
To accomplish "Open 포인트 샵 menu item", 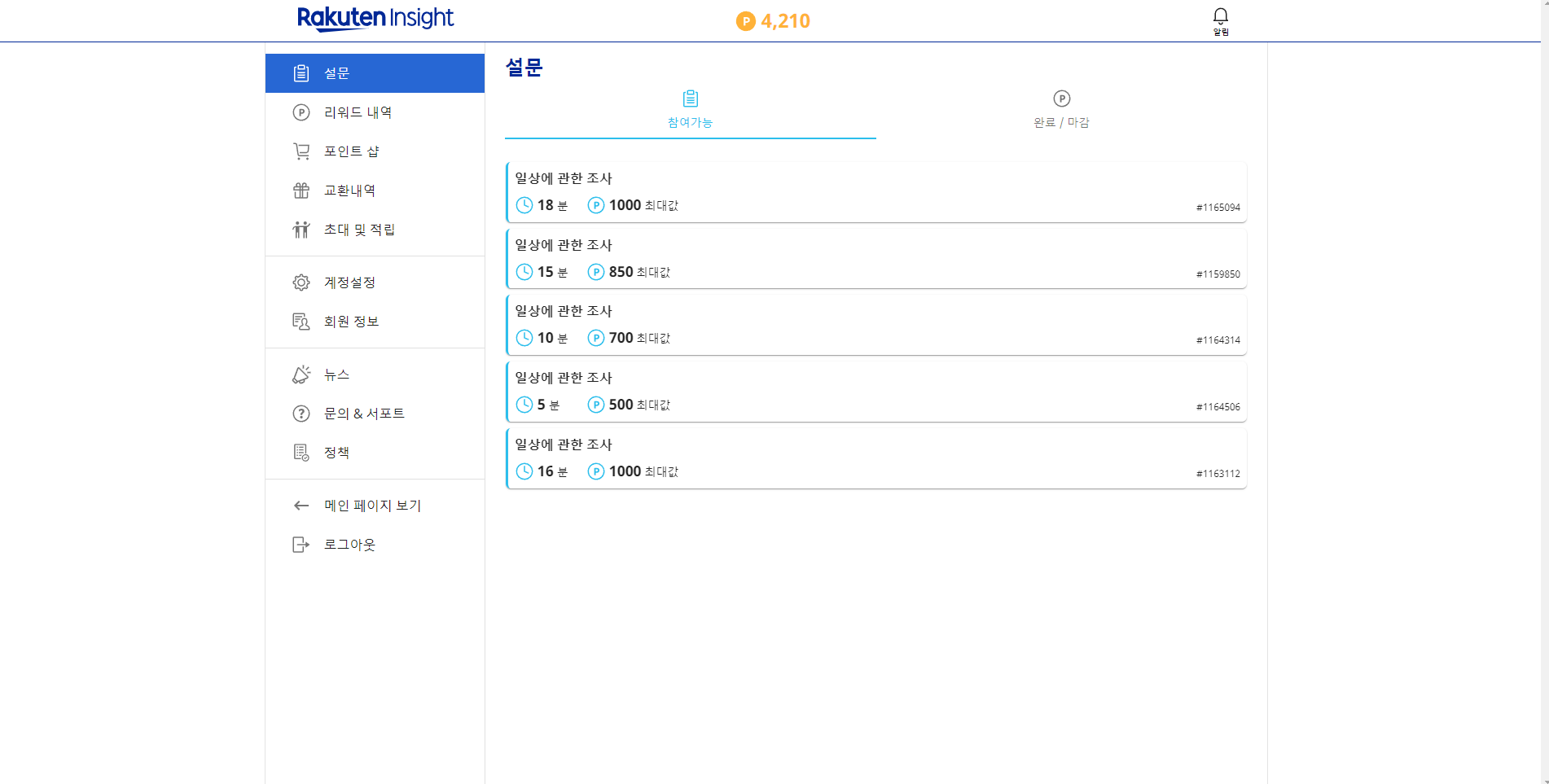I will tap(375, 151).
